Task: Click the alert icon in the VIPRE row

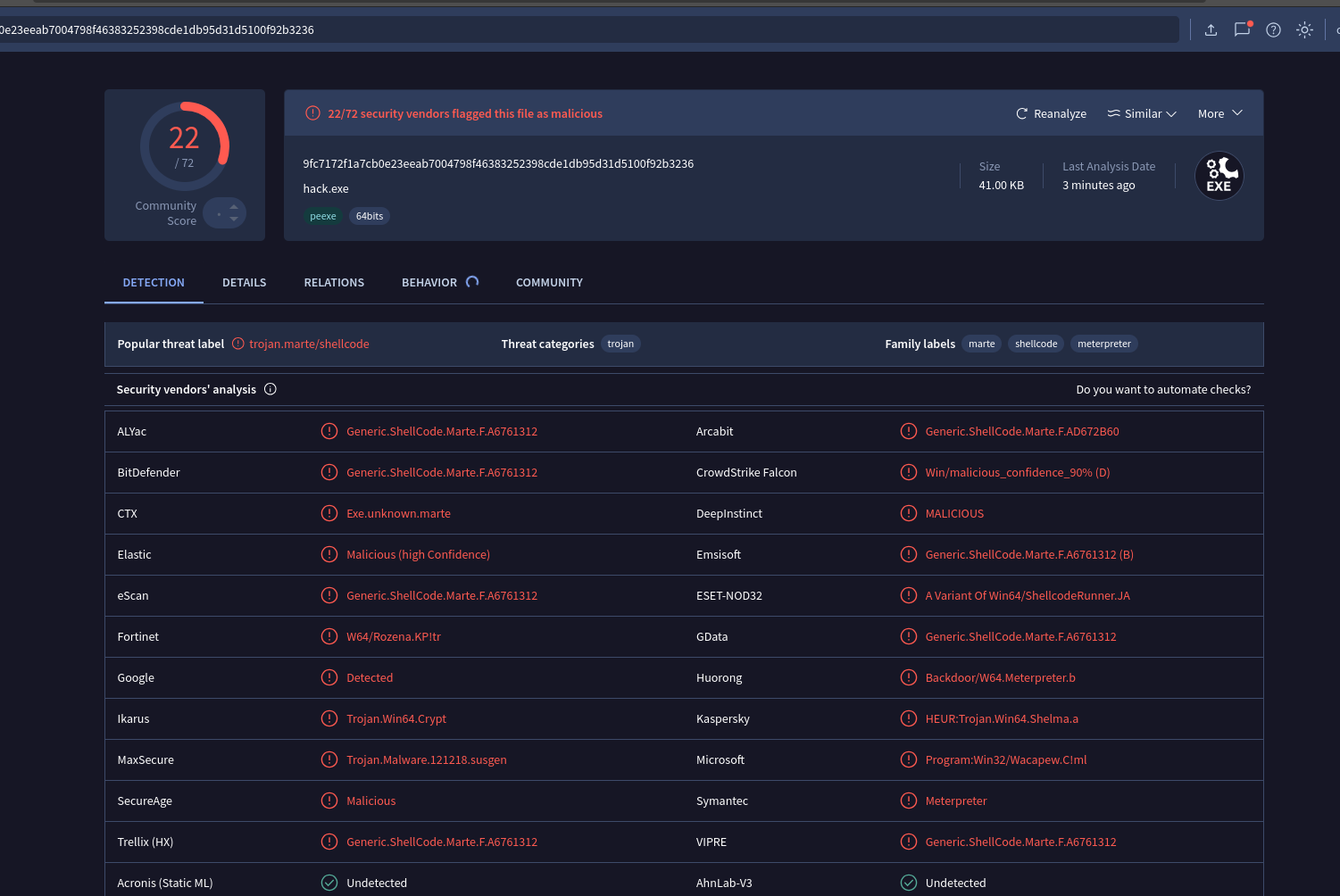Action: pos(909,842)
